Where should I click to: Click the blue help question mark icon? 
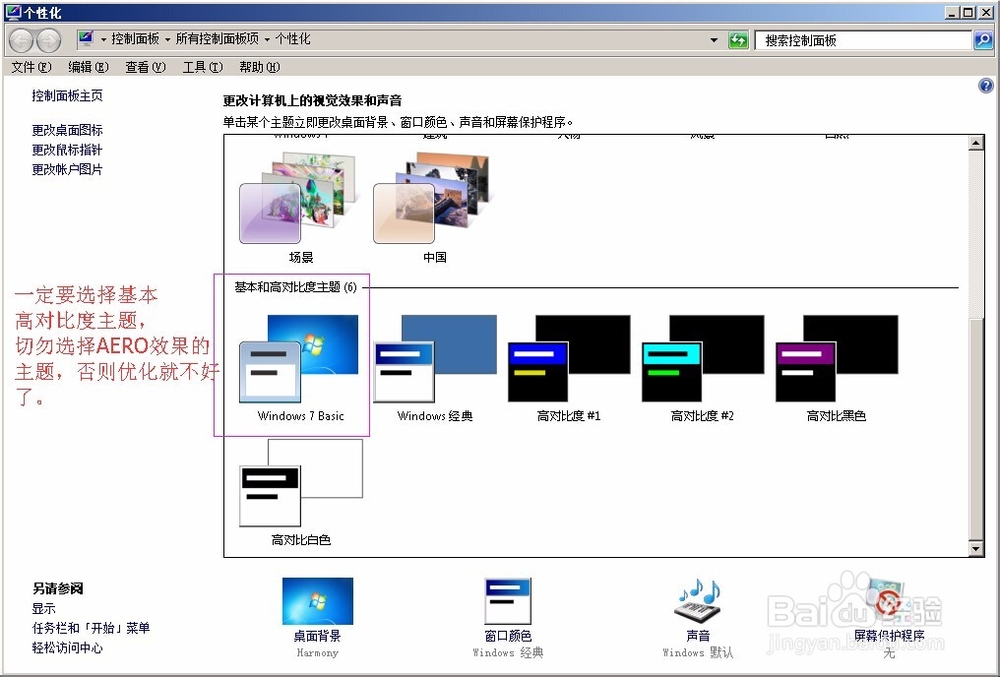coord(988,85)
